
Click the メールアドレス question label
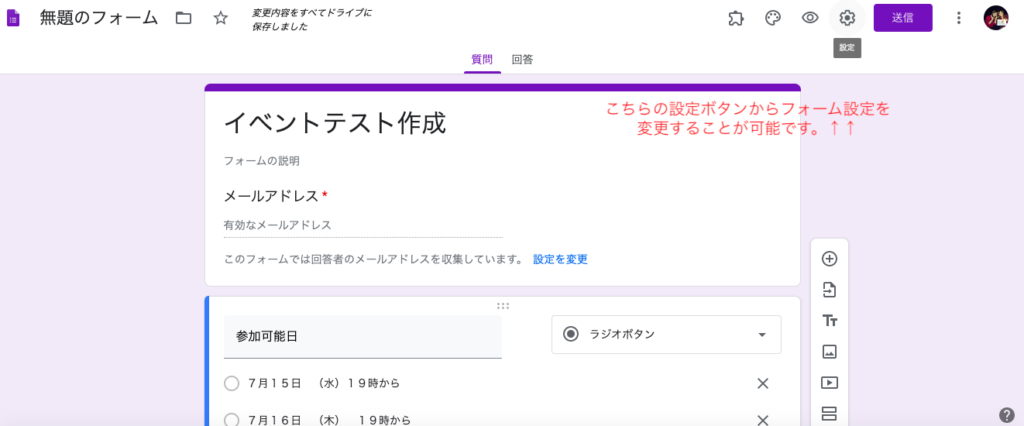click(271, 196)
